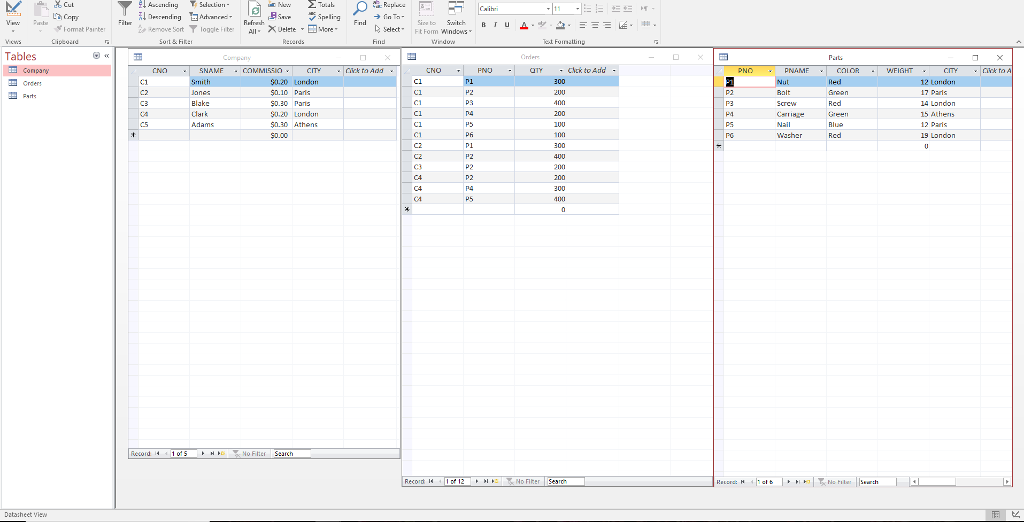This screenshot has height=522, width=1024.
Task: Click Save record in Records group
Action: click(x=280, y=17)
